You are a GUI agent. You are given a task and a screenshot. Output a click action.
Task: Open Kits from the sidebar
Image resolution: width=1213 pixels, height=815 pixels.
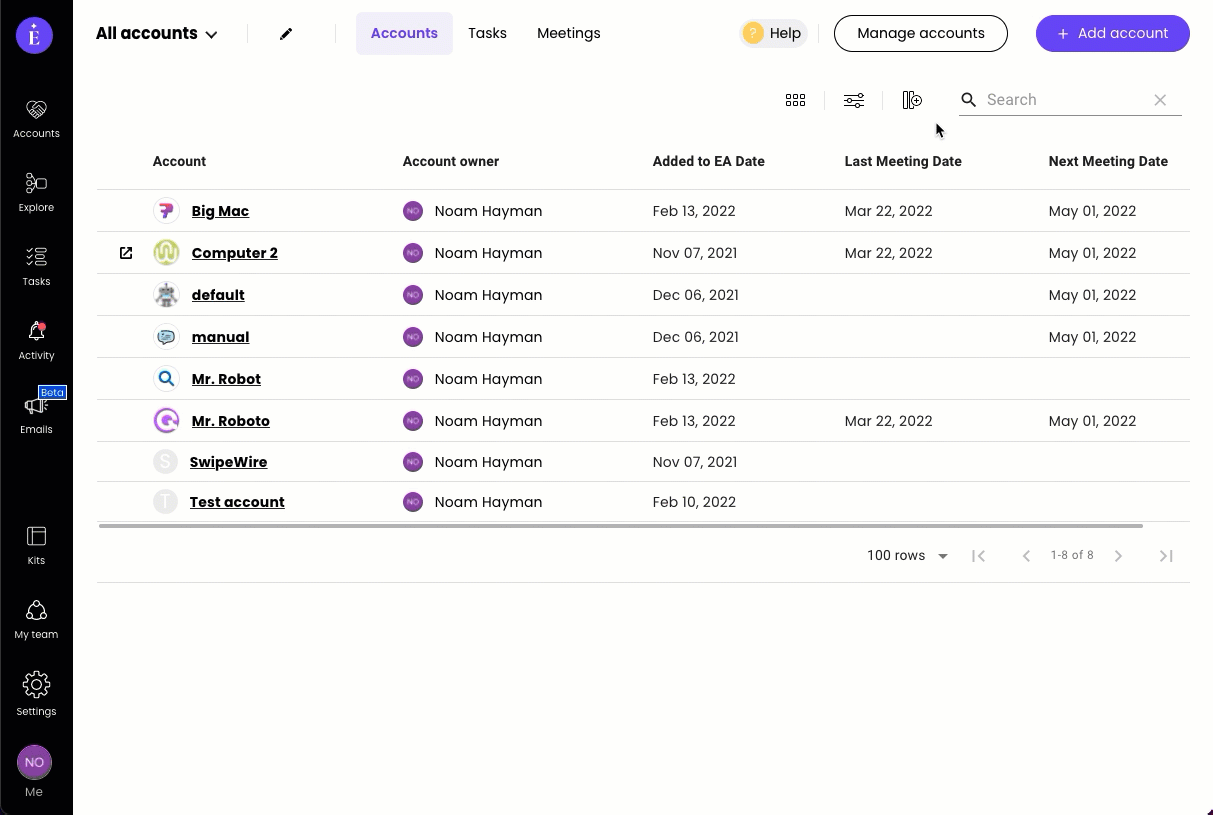[x=36, y=544]
